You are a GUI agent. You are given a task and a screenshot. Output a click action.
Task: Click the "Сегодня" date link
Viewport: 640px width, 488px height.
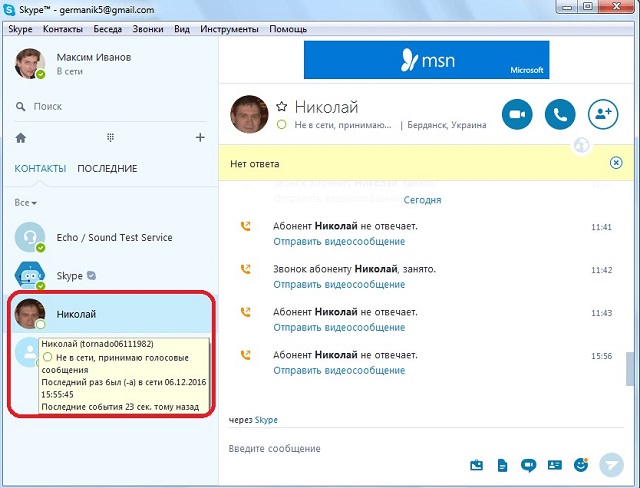(x=422, y=200)
